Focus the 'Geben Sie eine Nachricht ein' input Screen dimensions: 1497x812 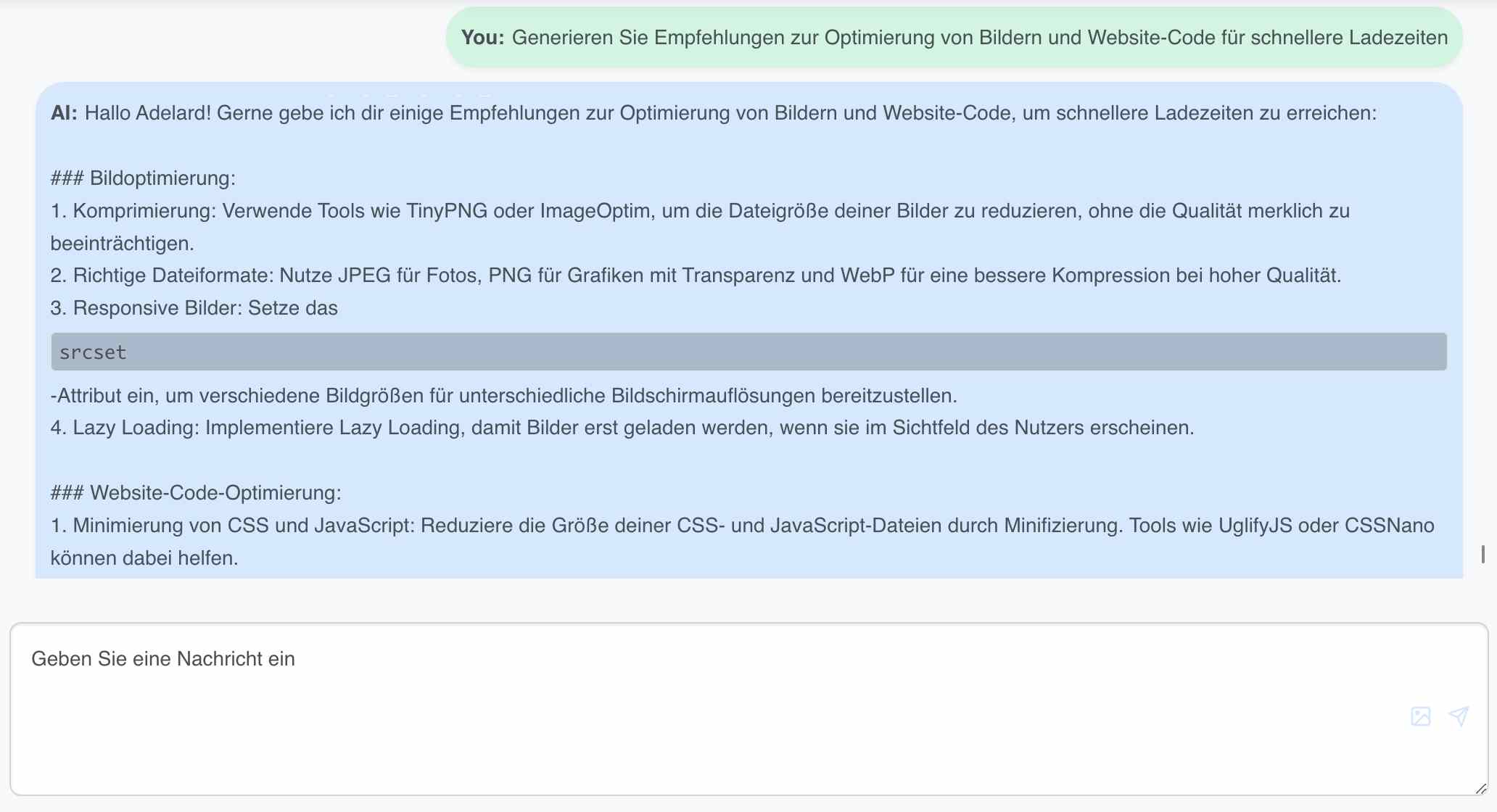point(749,709)
